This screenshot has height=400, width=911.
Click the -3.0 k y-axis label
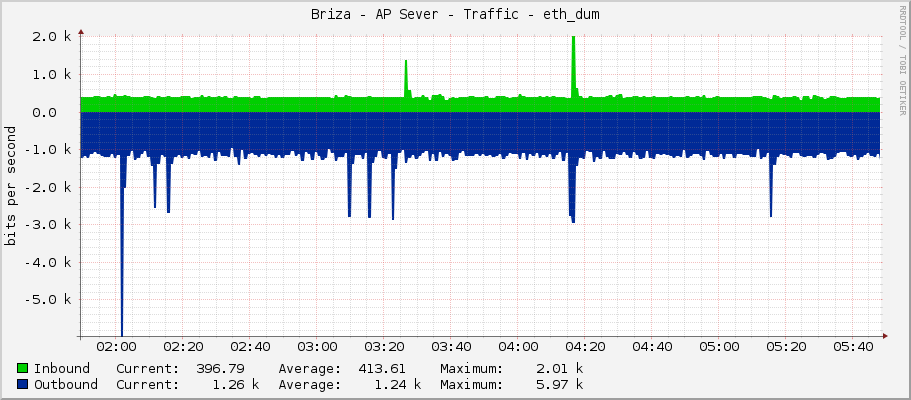[x=48, y=224]
